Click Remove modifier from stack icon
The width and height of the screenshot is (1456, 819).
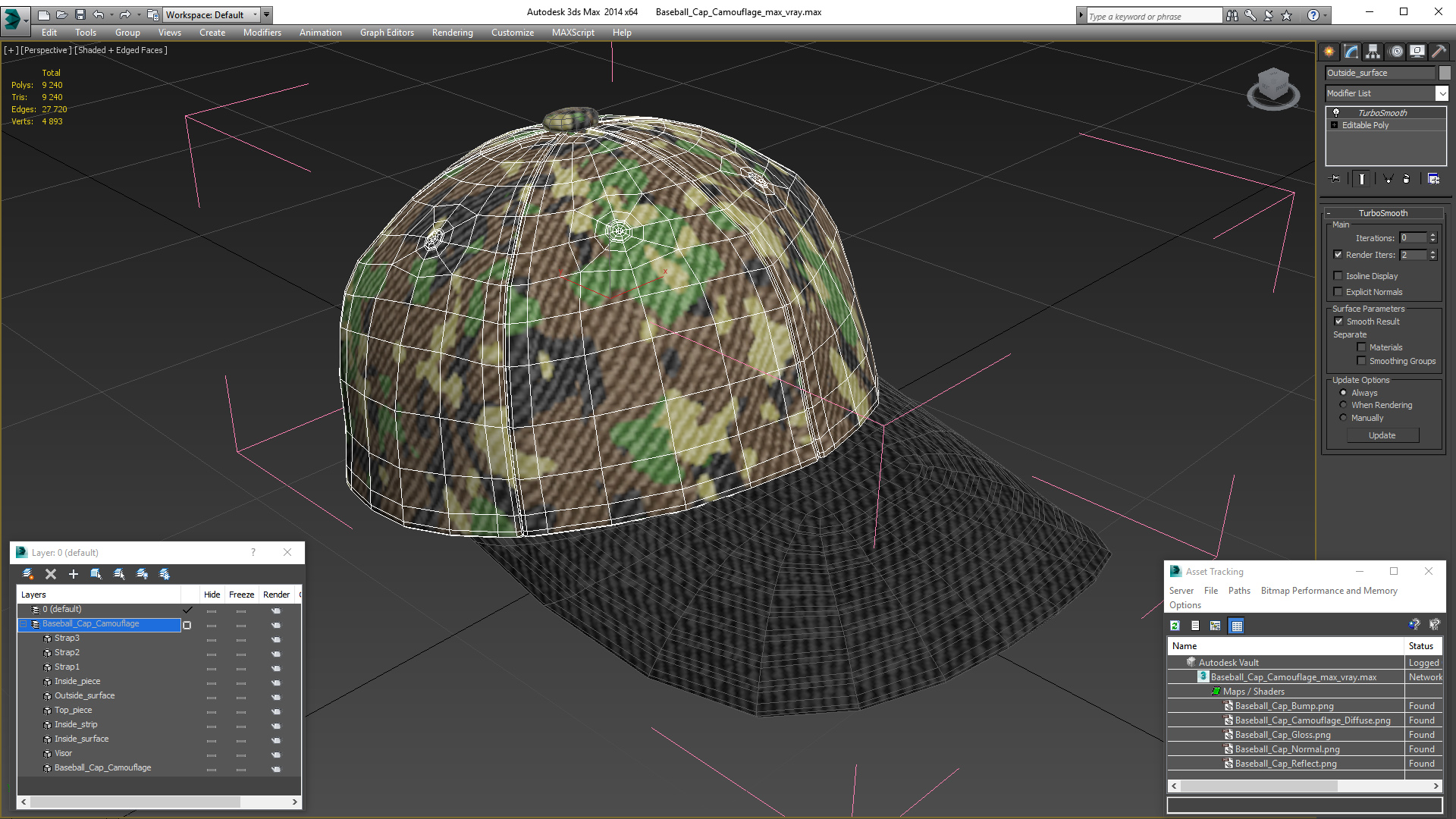1406,179
